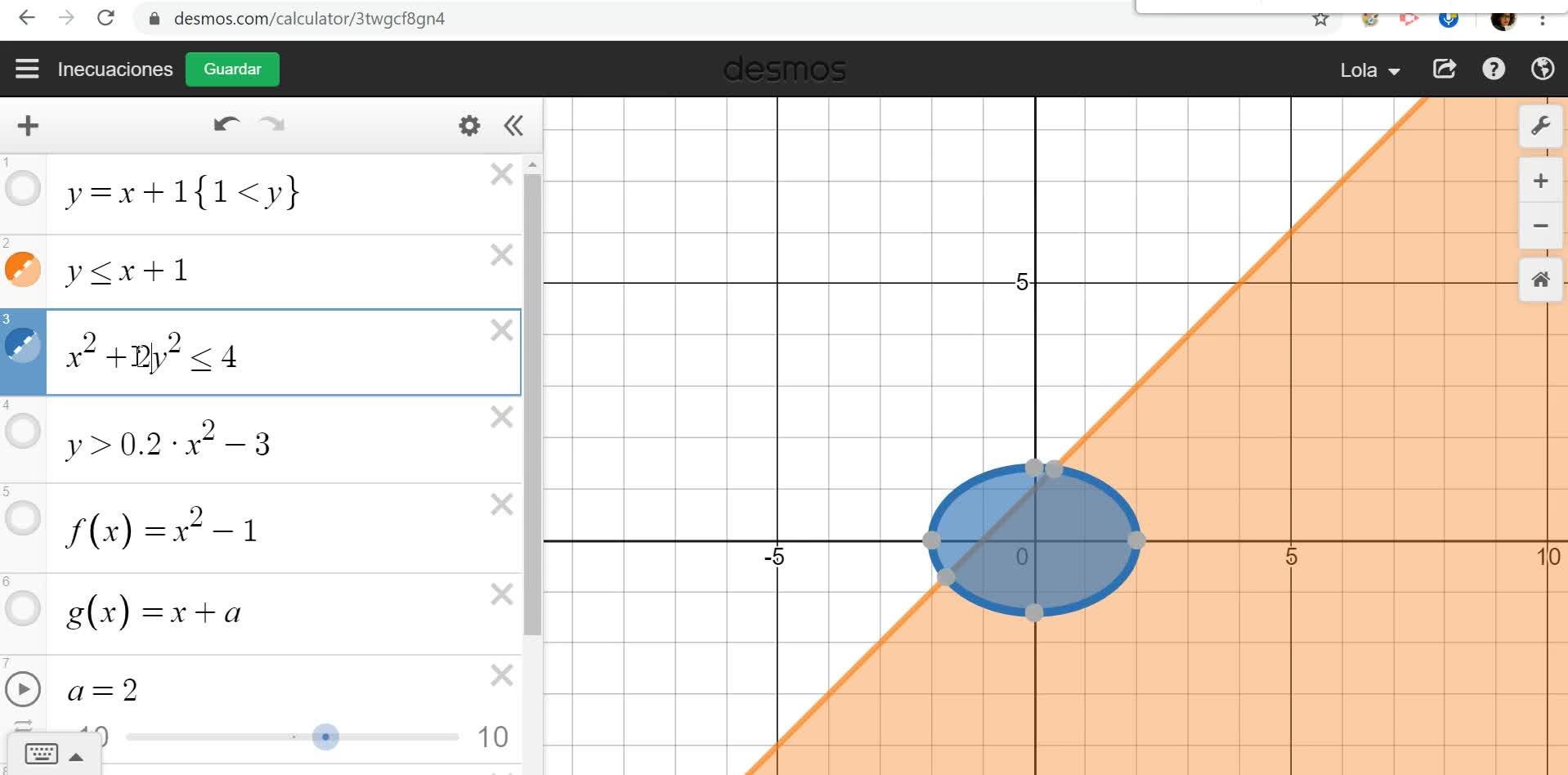Hide the x² + 2y² ≤ 4 ellipse
This screenshot has height=775, width=1568.
(23, 345)
